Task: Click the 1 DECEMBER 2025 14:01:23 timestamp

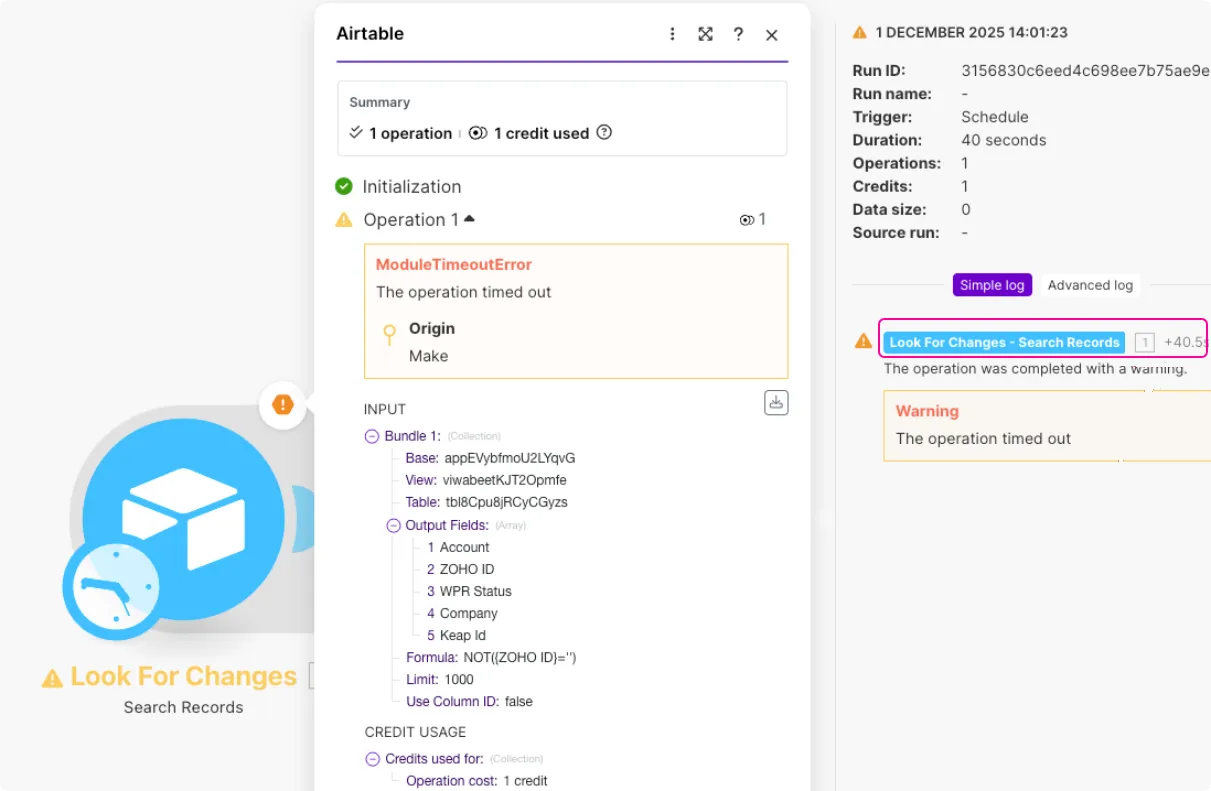Action: 971,32
